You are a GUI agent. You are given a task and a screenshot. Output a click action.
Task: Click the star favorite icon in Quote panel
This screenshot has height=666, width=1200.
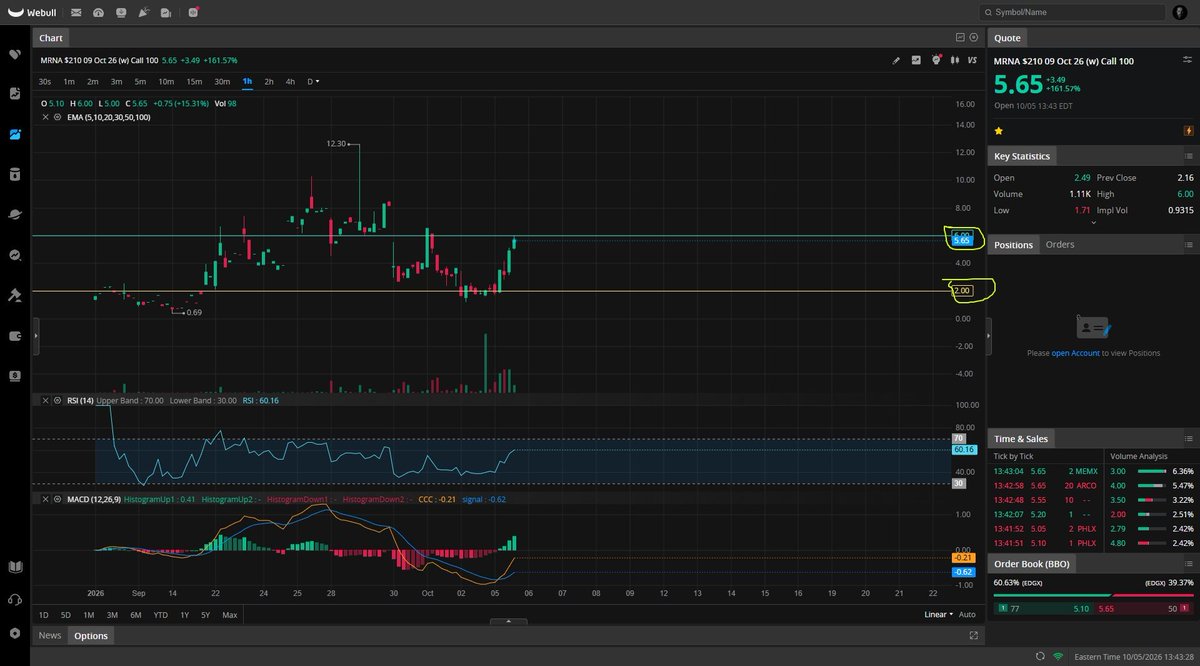998,130
